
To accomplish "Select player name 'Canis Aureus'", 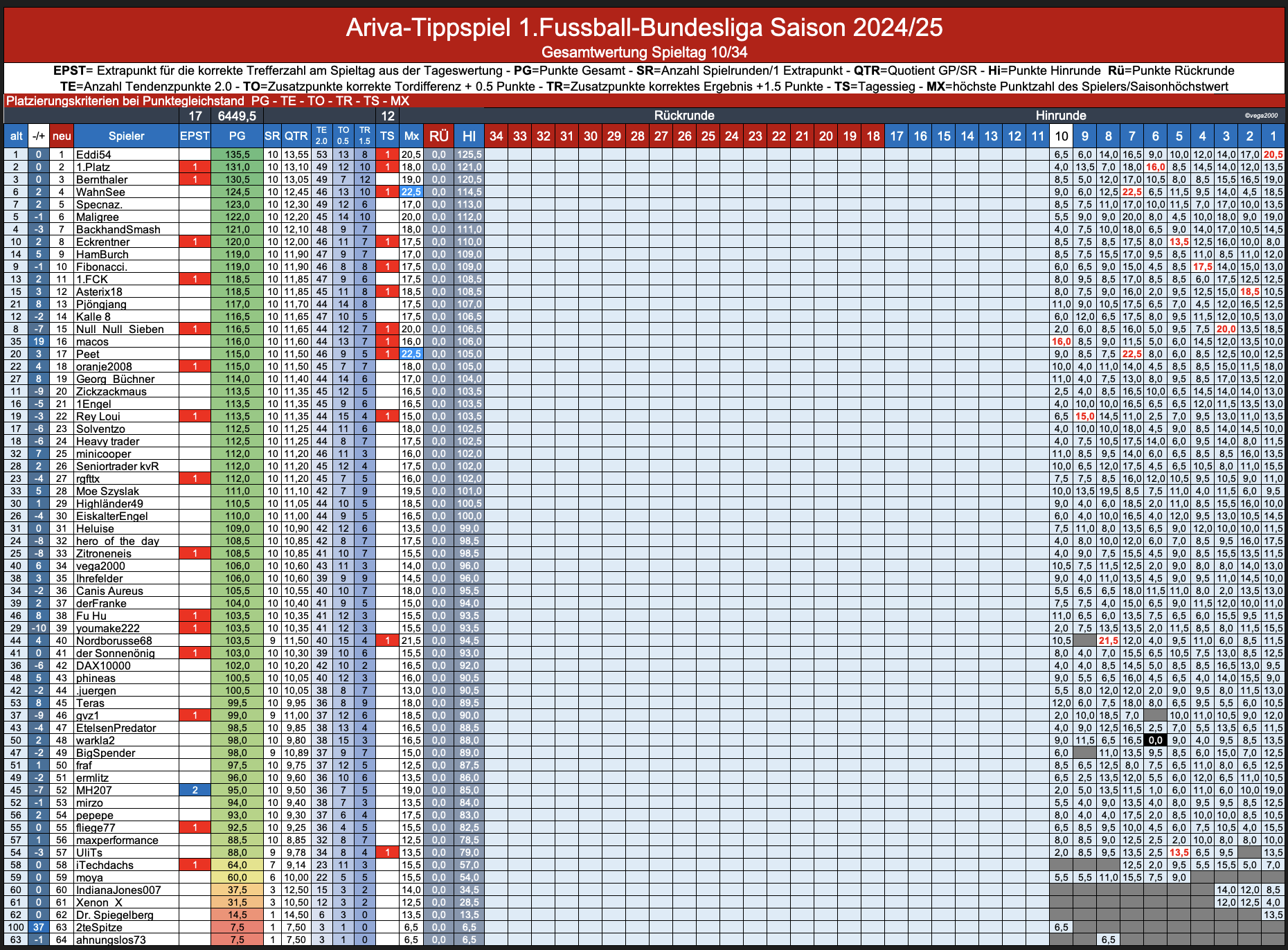I will [x=109, y=591].
